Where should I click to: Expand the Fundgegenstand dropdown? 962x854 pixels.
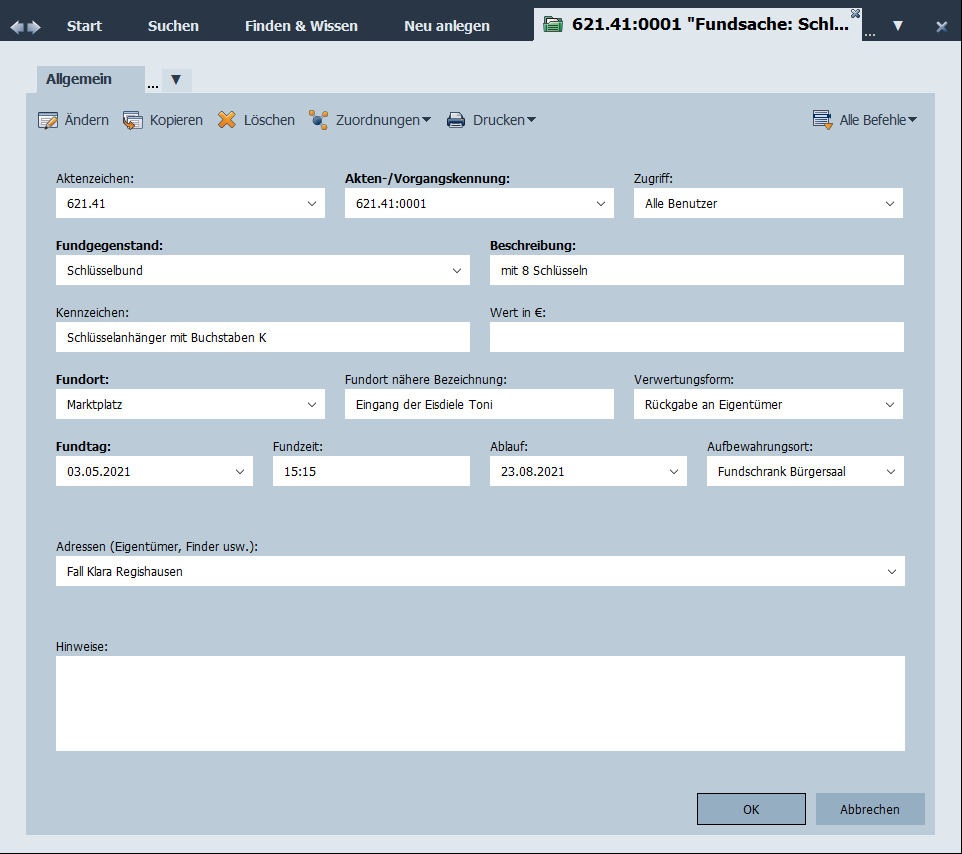(x=455, y=270)
